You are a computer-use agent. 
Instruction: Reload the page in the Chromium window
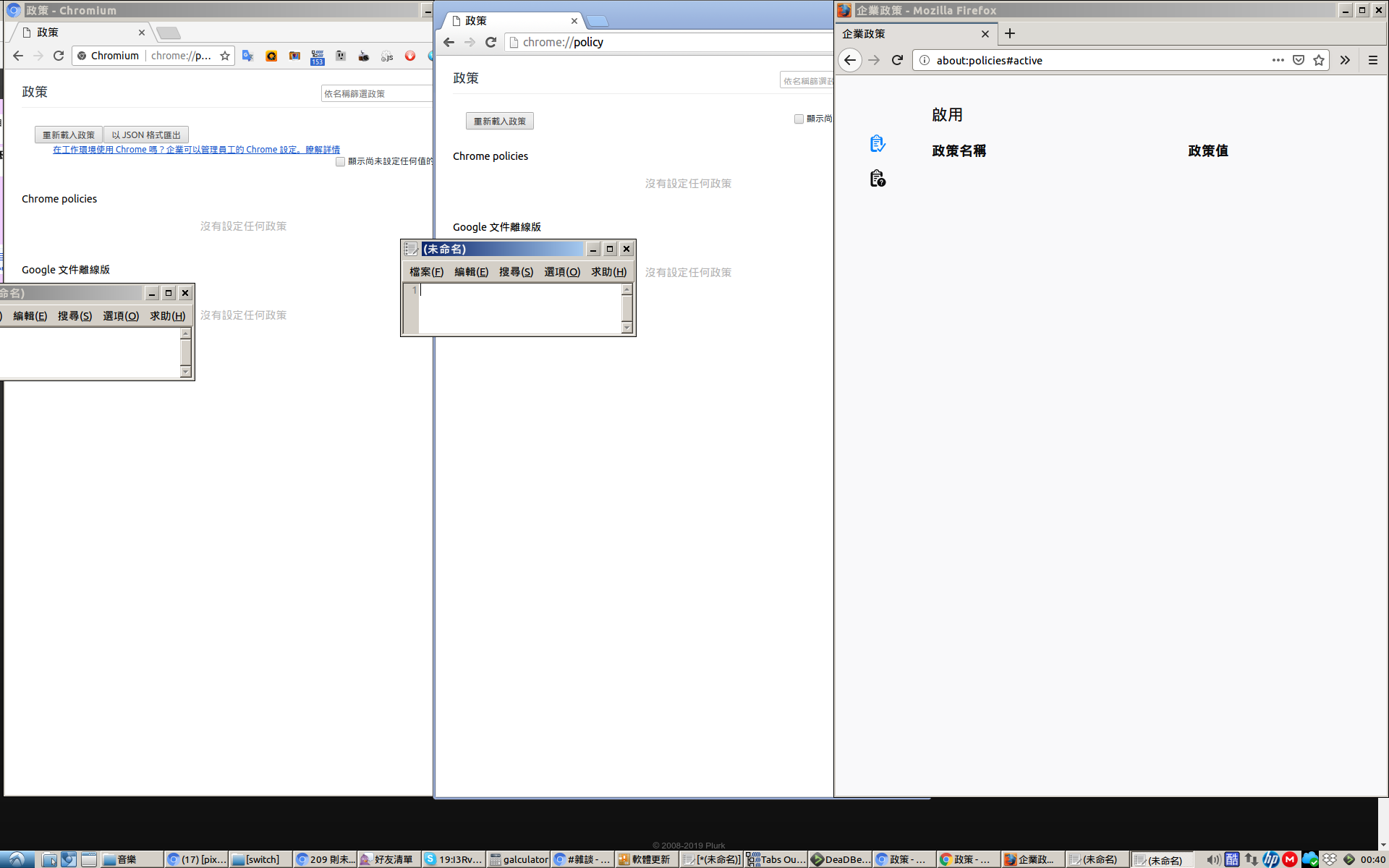pos(59,56)
